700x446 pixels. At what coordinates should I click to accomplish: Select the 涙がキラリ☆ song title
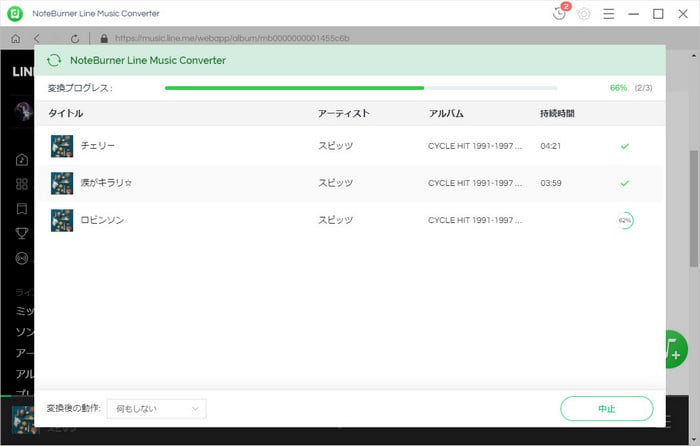point(106,183)
